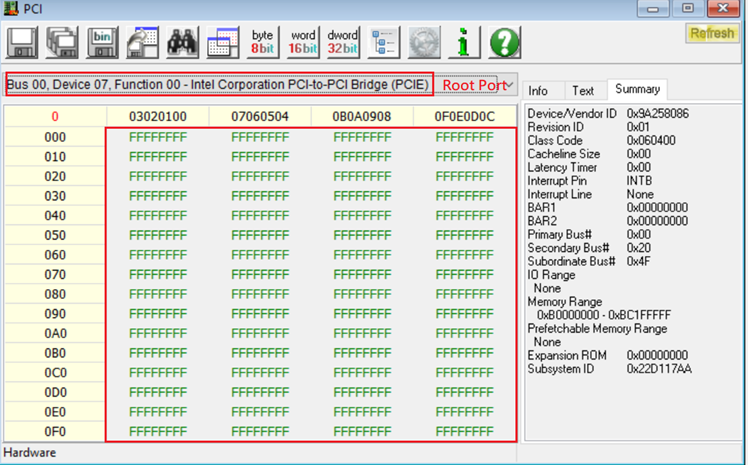The width and height of the screenshot is (748, 465).
Task: Select row header 060
Action: [x=55, y=255]
